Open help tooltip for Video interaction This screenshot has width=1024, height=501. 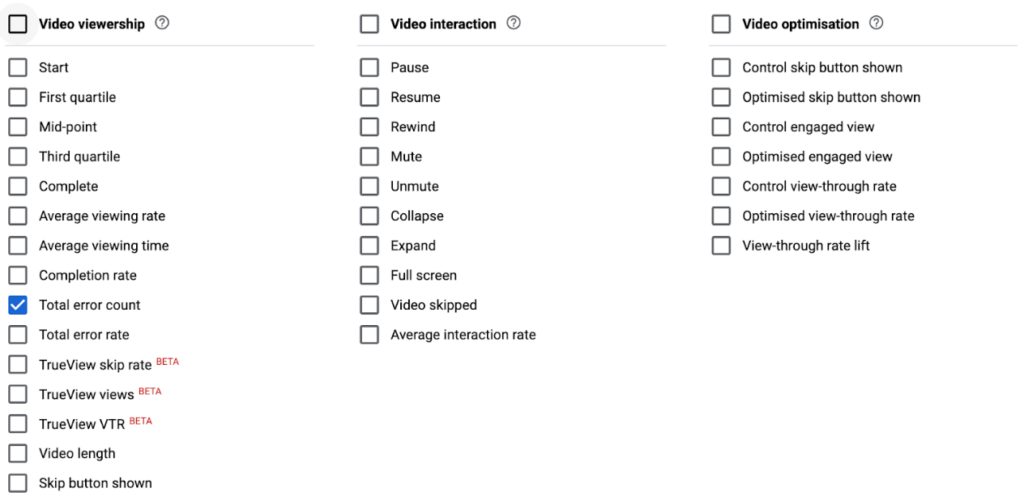514,23
